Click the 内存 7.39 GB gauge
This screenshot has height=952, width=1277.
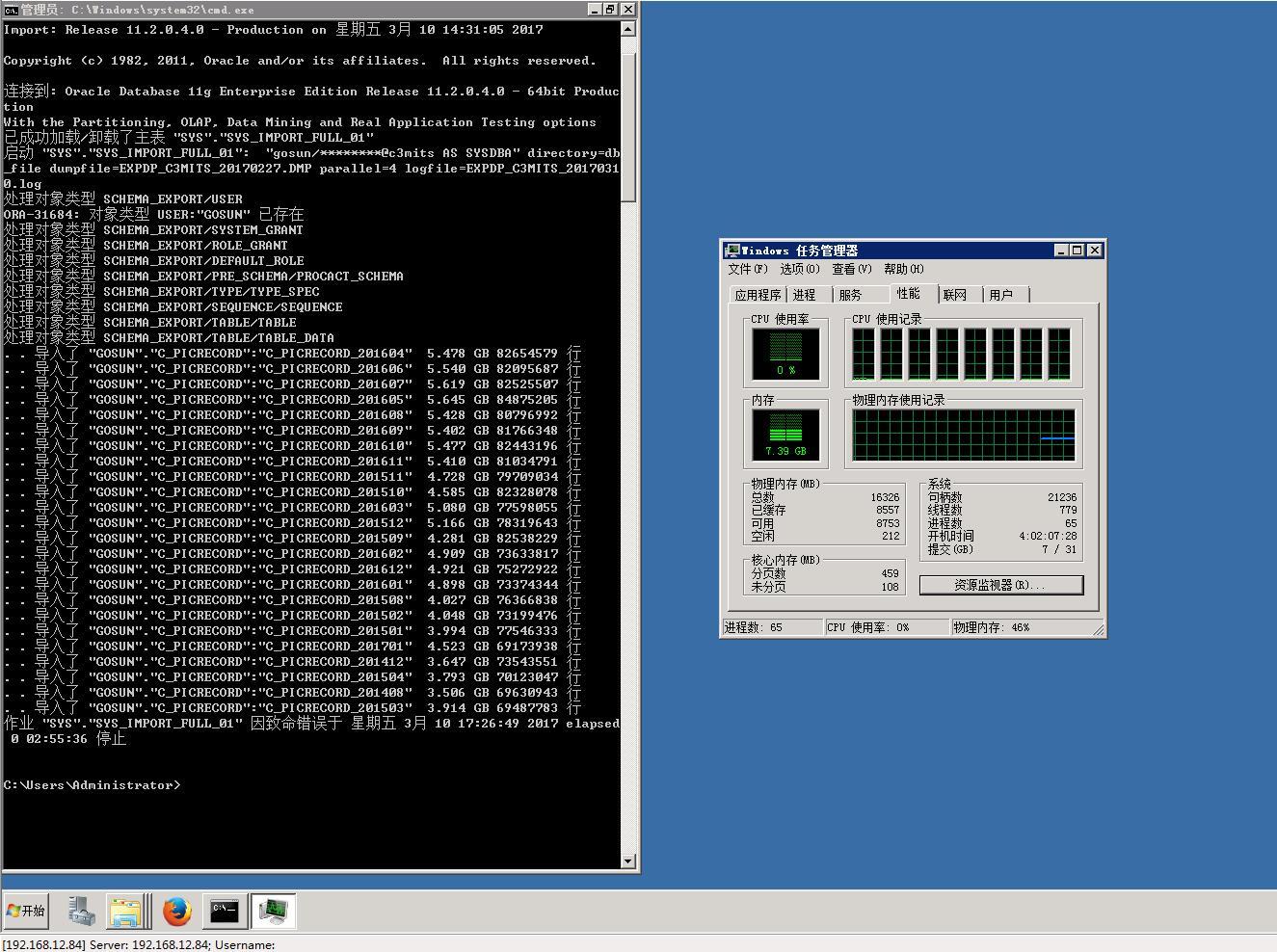coord(785,435)
